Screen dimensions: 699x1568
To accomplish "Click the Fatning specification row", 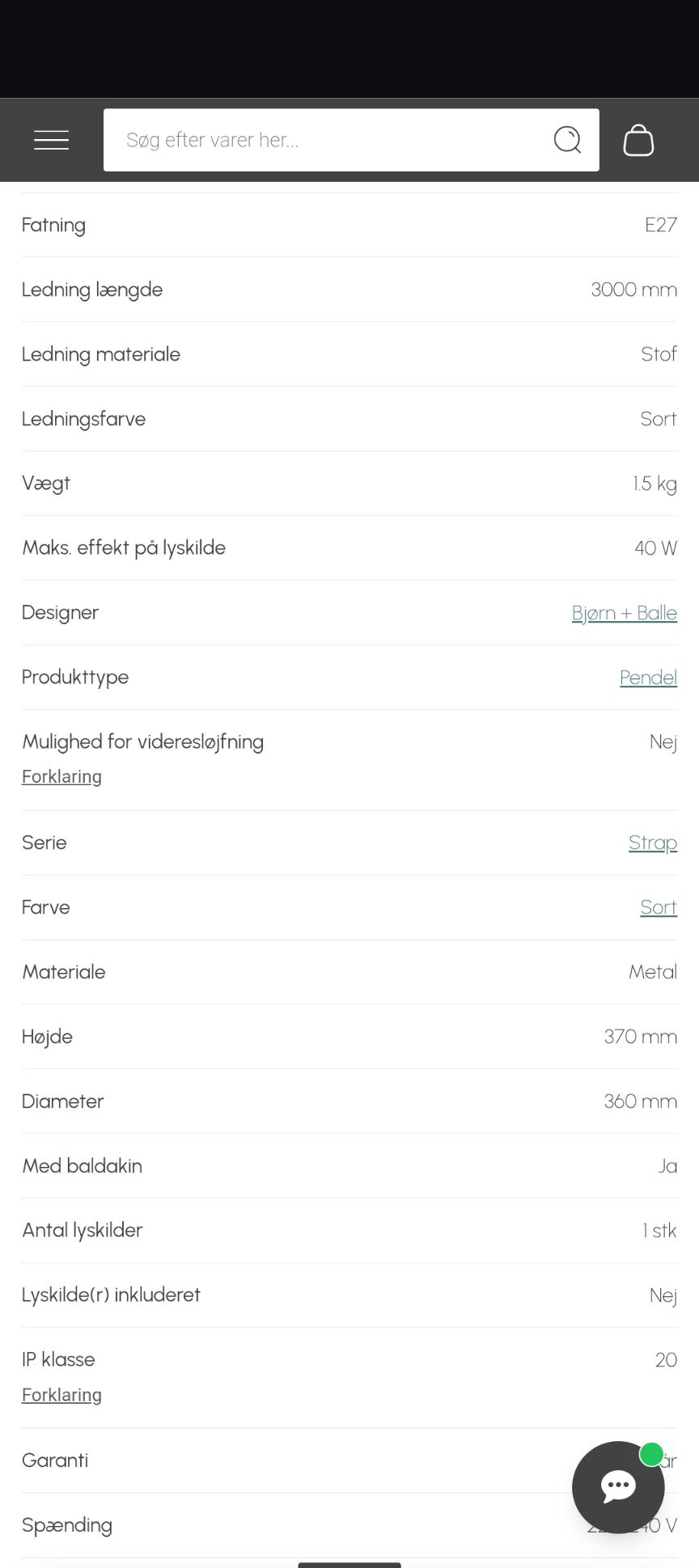I will point(349,225).
